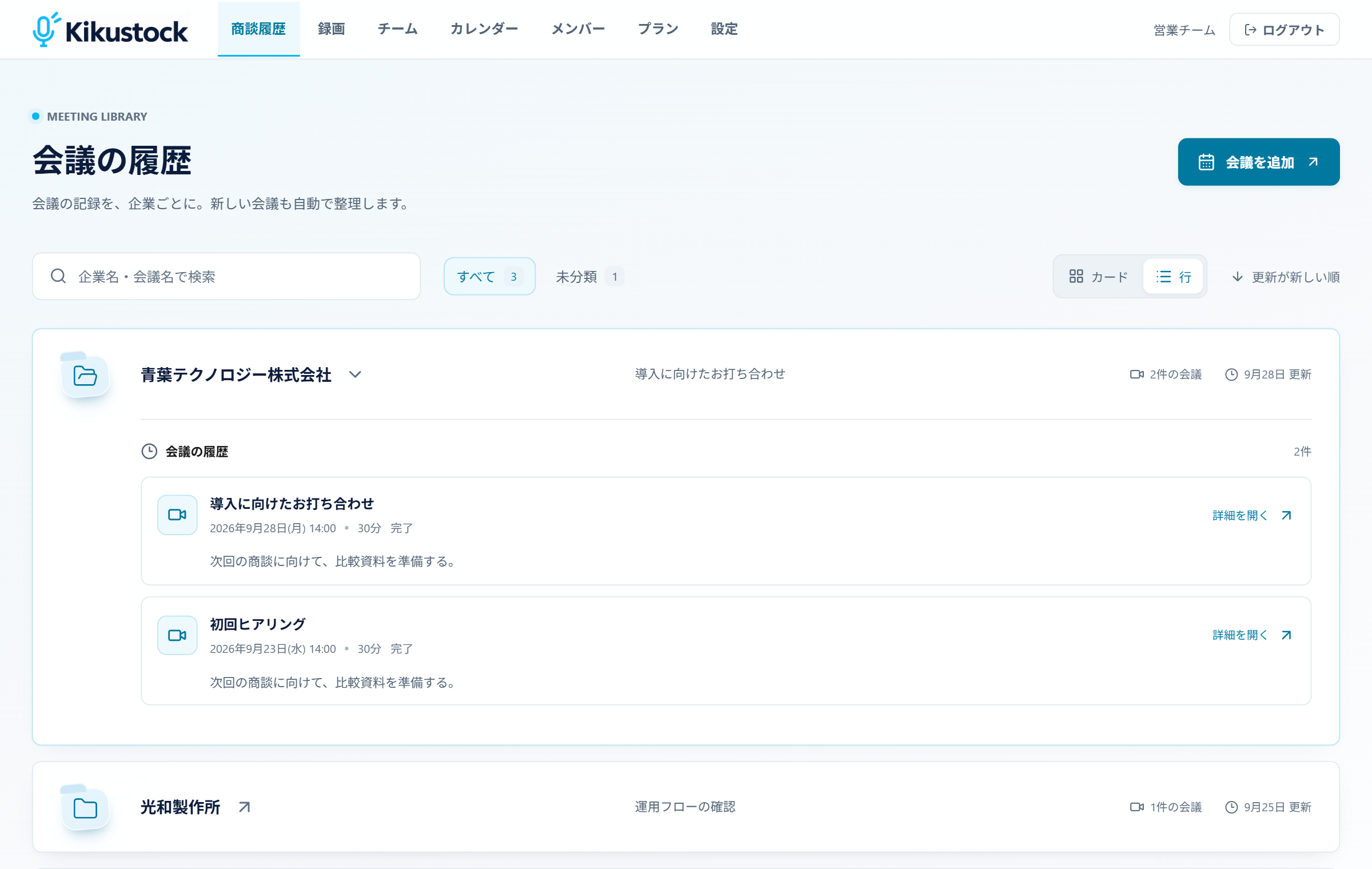Open 詳細を開く for 初回ヒアリング
The image size is (1372, 869).
pyautogui.click(x=1251, y=635)
